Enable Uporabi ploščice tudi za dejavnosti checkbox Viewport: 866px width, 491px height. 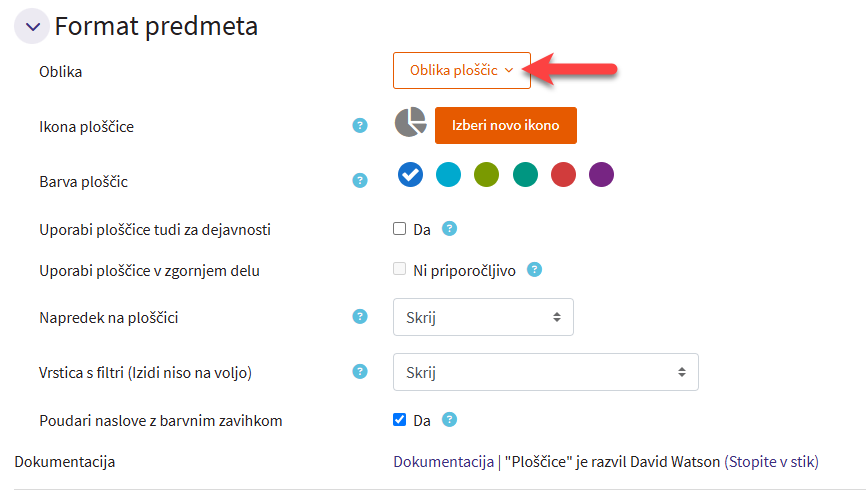click(400, 229)
